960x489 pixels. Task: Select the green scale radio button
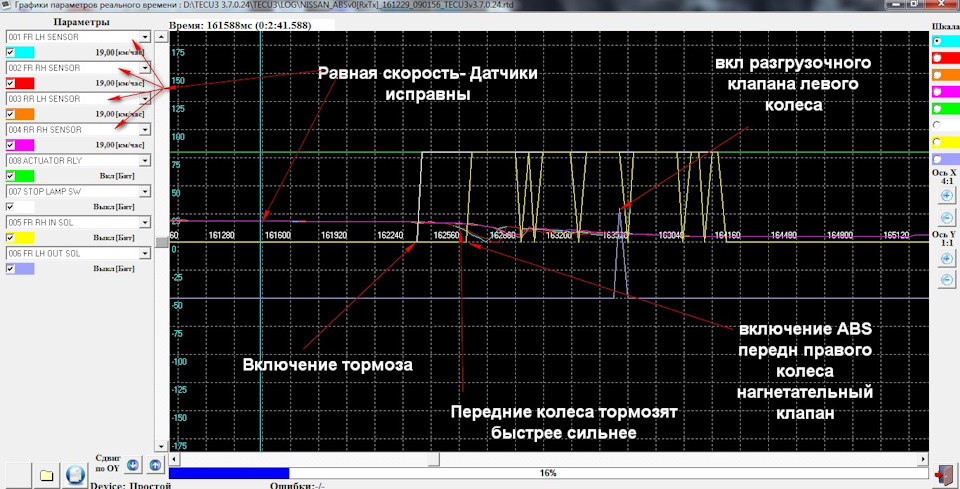(937, 108)
